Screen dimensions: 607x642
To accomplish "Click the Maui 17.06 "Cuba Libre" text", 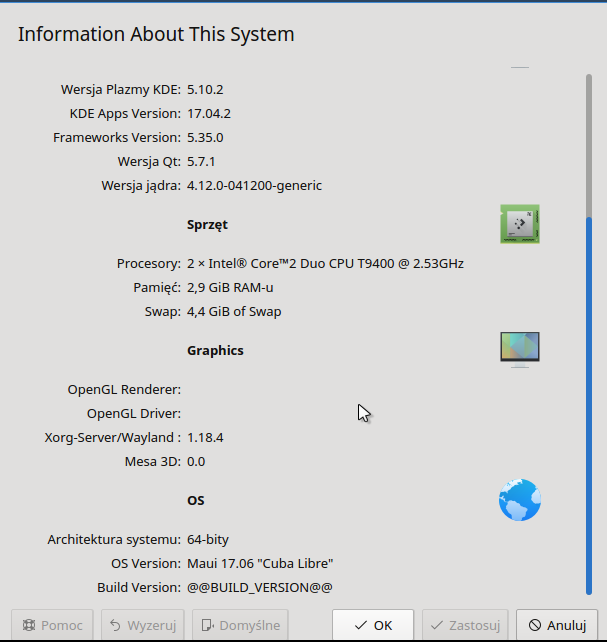I will pyautogui.click(x=260, y=564).
